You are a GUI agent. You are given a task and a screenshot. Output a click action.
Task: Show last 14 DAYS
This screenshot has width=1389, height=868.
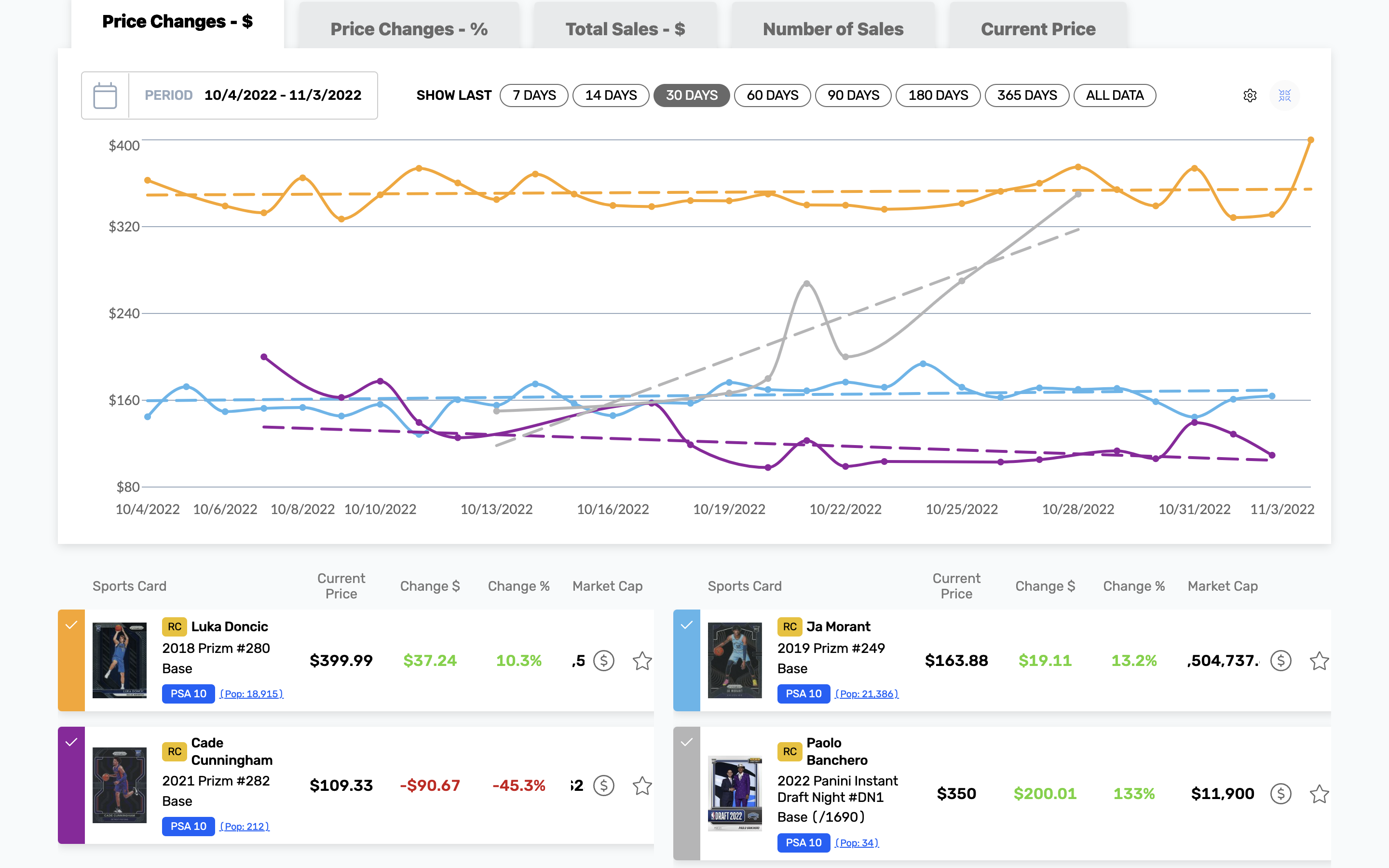pos(611,95)
